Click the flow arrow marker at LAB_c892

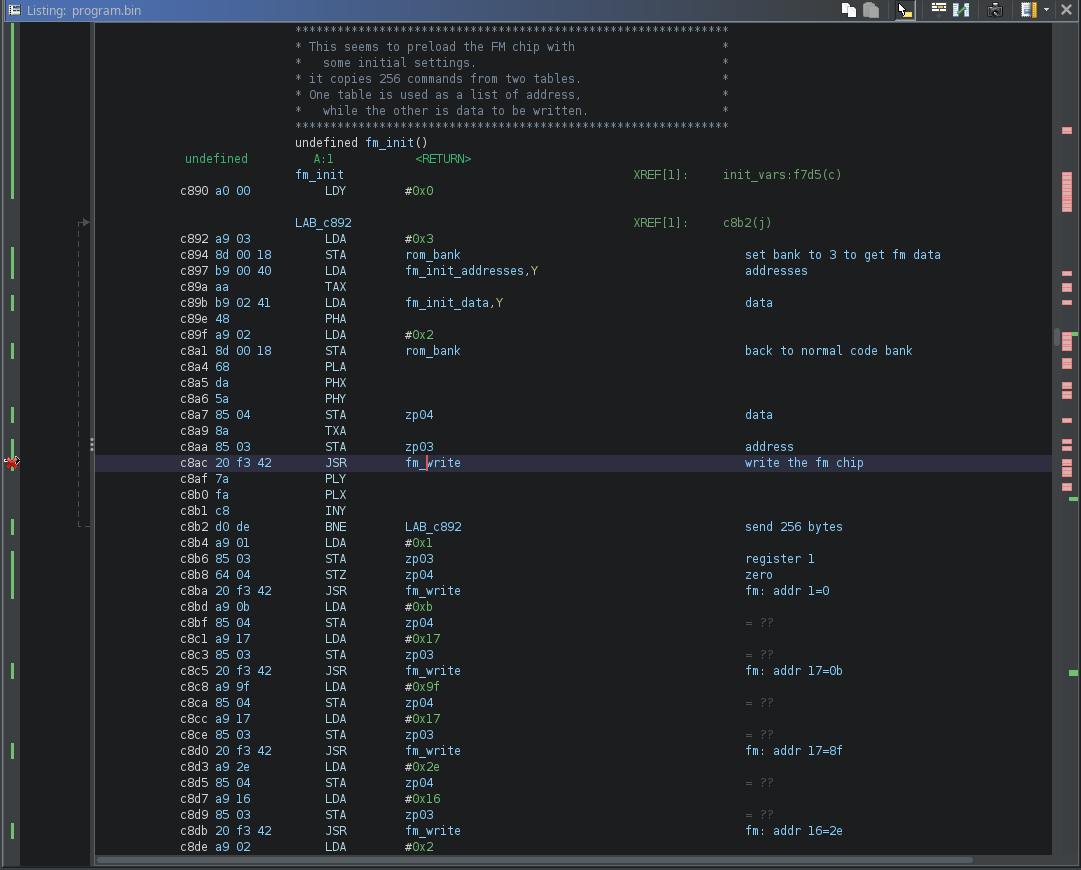(x=84, y=223)
